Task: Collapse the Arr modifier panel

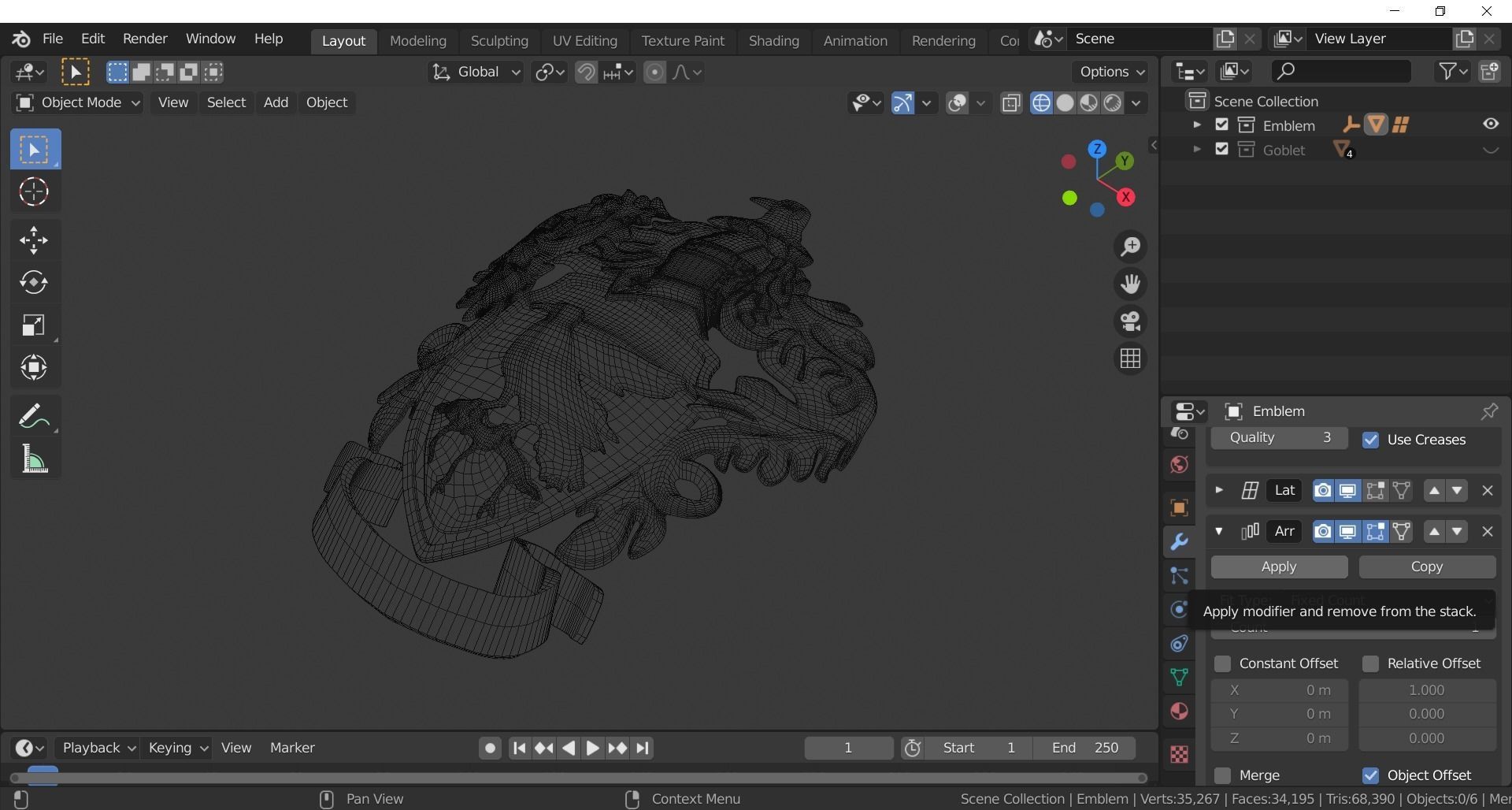Action: pyautogui.click(x=1218, y=531)
